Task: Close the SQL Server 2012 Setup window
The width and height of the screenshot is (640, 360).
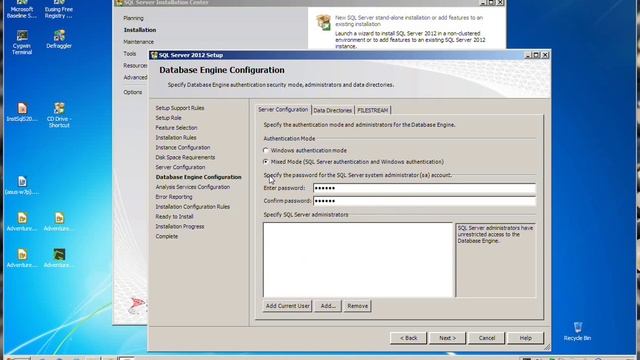Action: pyautogui.click(x=545, y=55)
